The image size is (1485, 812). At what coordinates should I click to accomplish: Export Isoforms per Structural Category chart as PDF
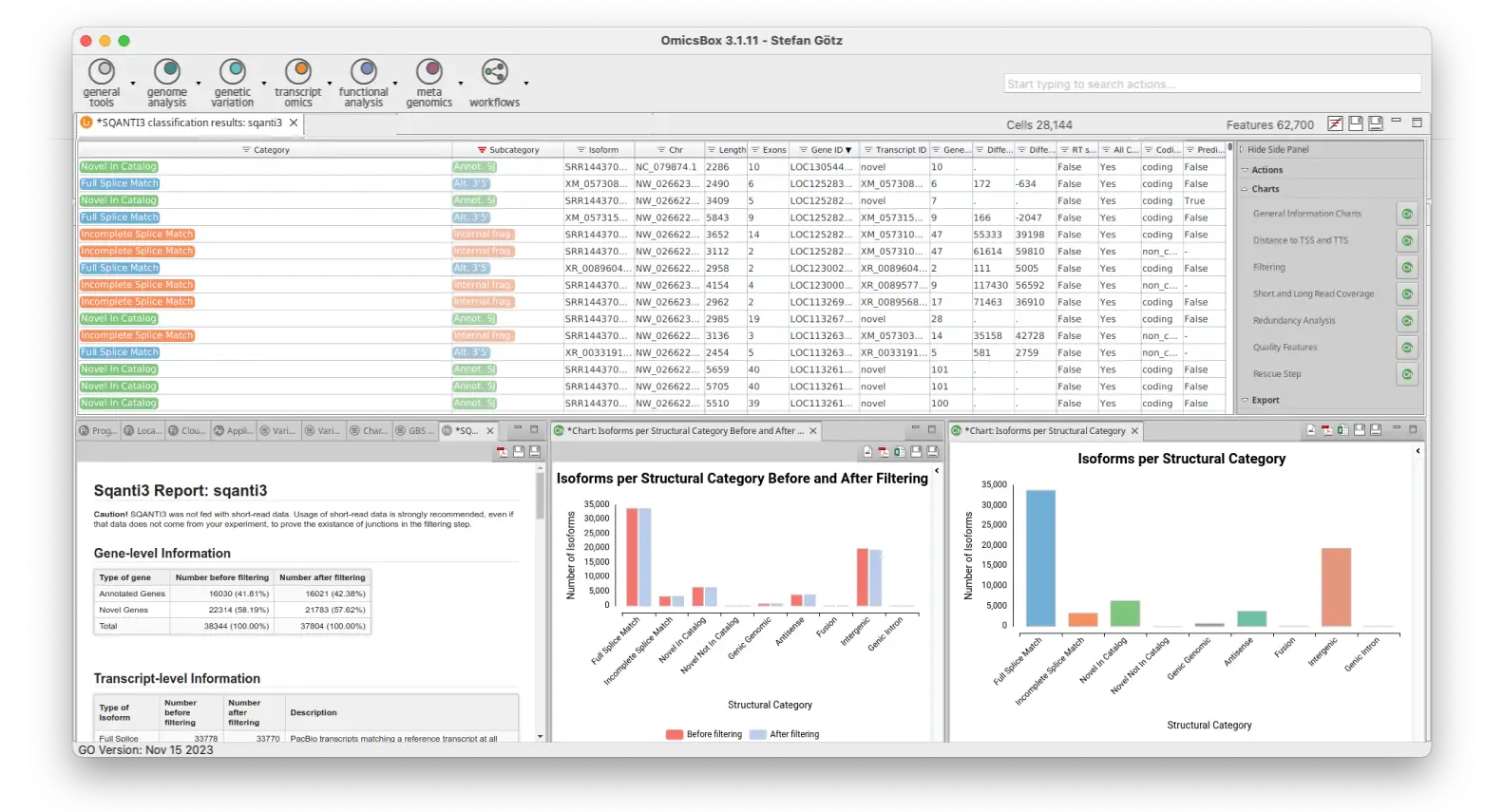(x=1326, y=430)
